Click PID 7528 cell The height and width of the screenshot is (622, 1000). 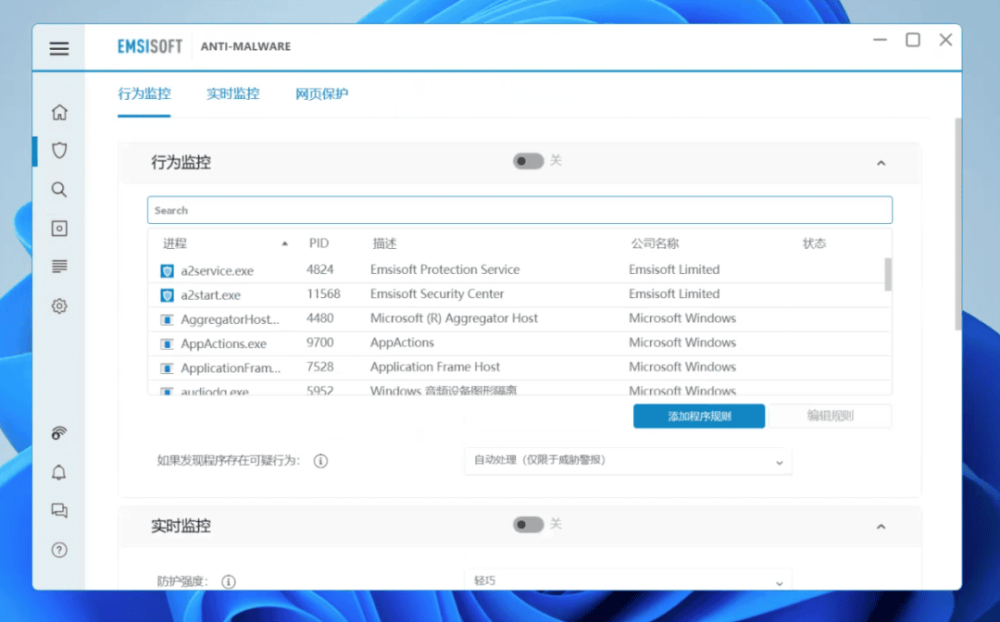(320, 367)
